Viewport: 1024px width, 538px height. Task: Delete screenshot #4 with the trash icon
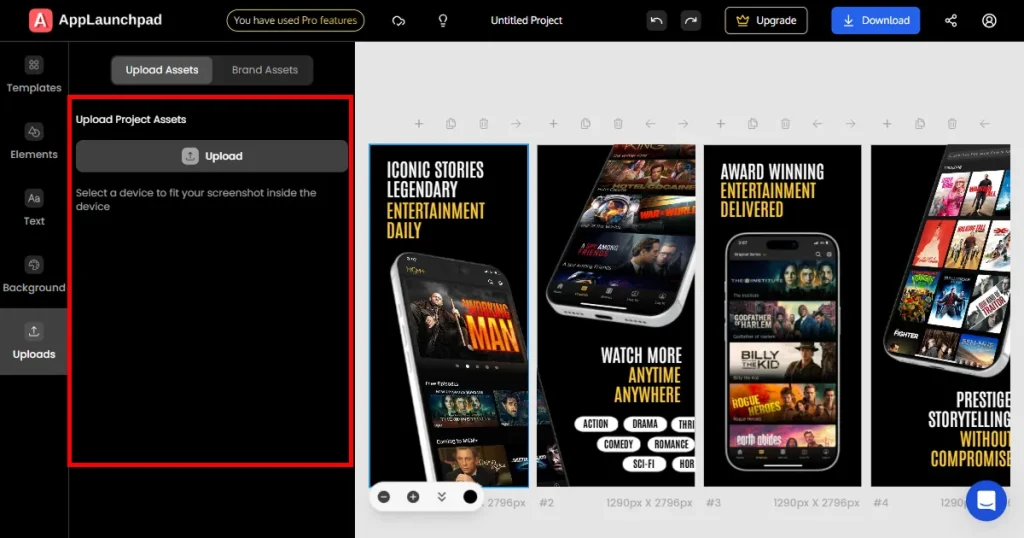point(952,123)
